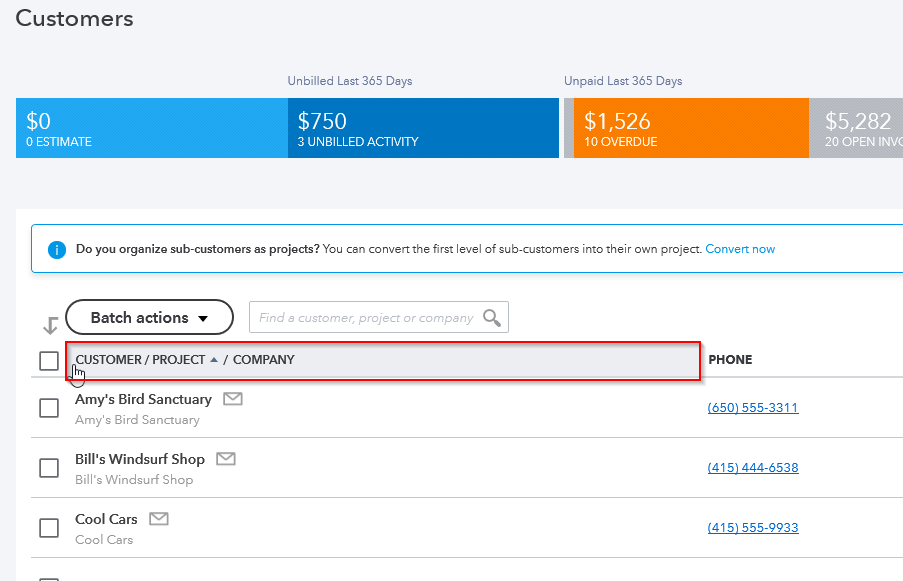This screenshot has height=581, width=903.
Task: Click the magnifier search icon in customer search
Action: (x=492, y=318)
